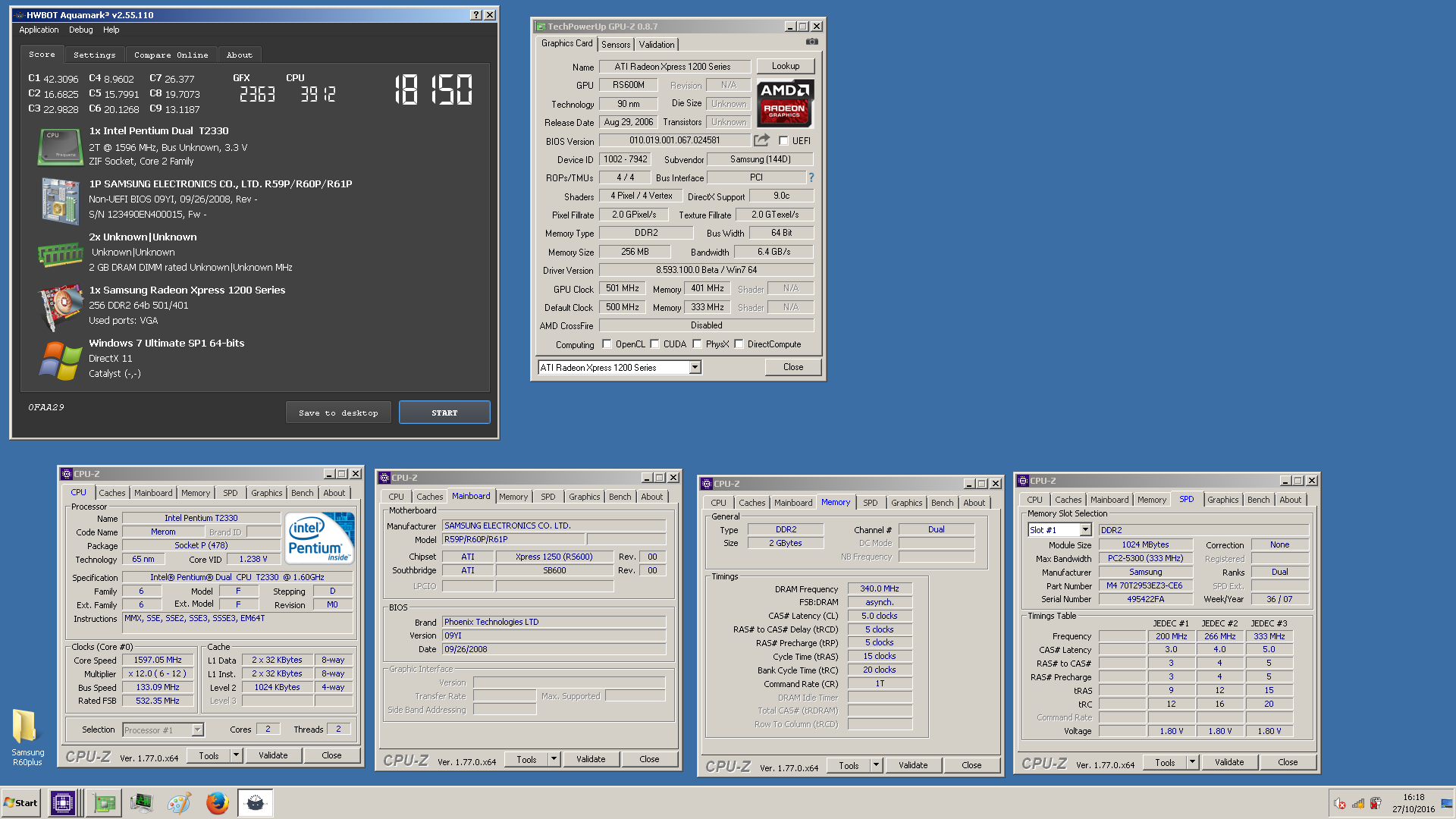The width and height of the screenshot is (1456, 819).
Task: Click the BIOS Version field in GPU-Z
Action: [674, 140]
